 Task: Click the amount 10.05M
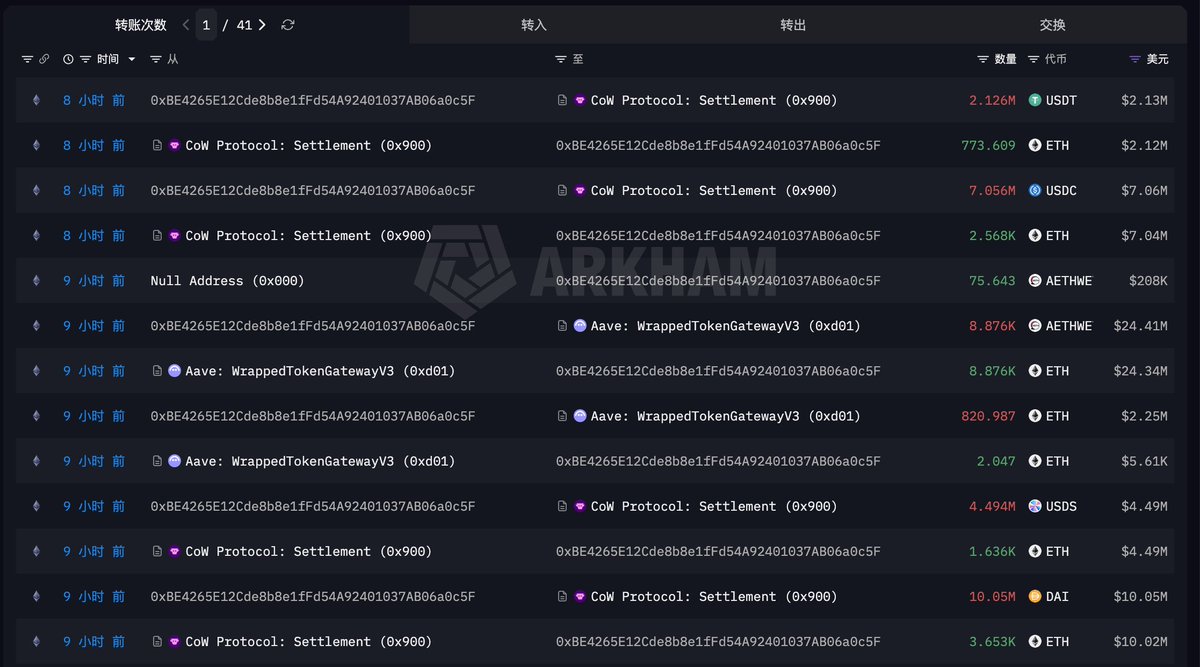(x=992, y=596)
